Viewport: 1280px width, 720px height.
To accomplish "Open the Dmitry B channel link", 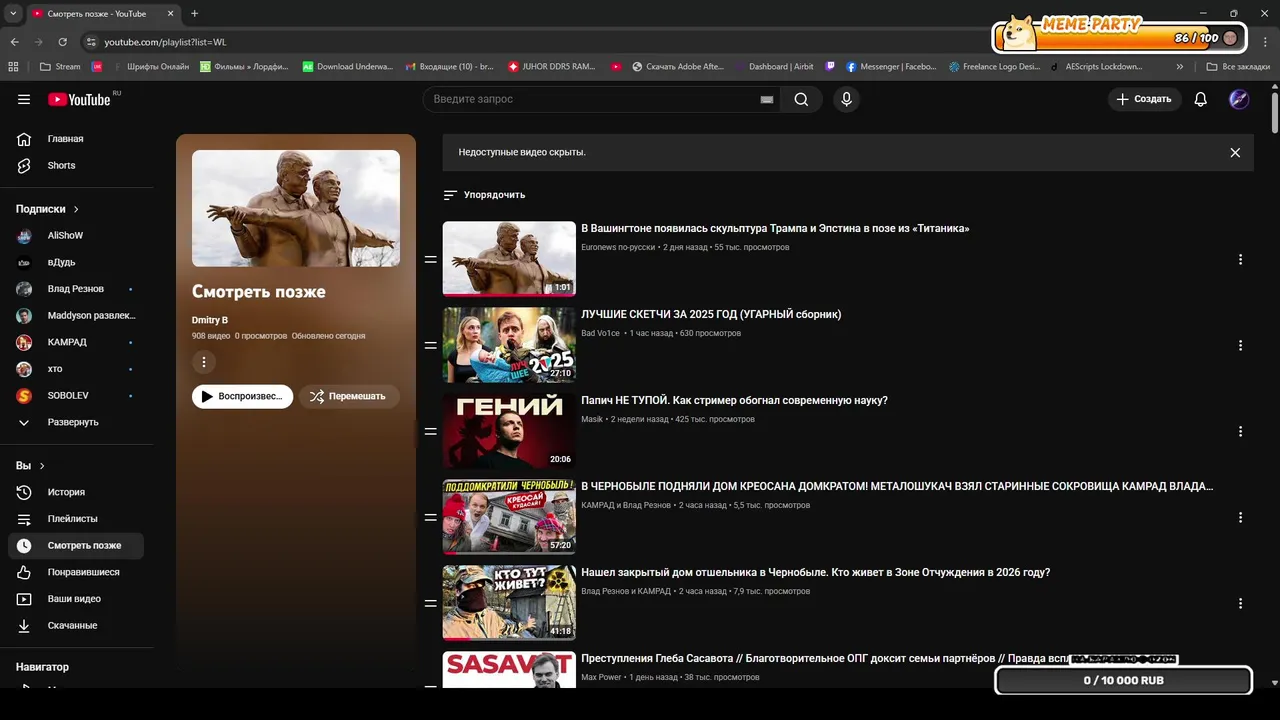I will [x=210, y=320].
